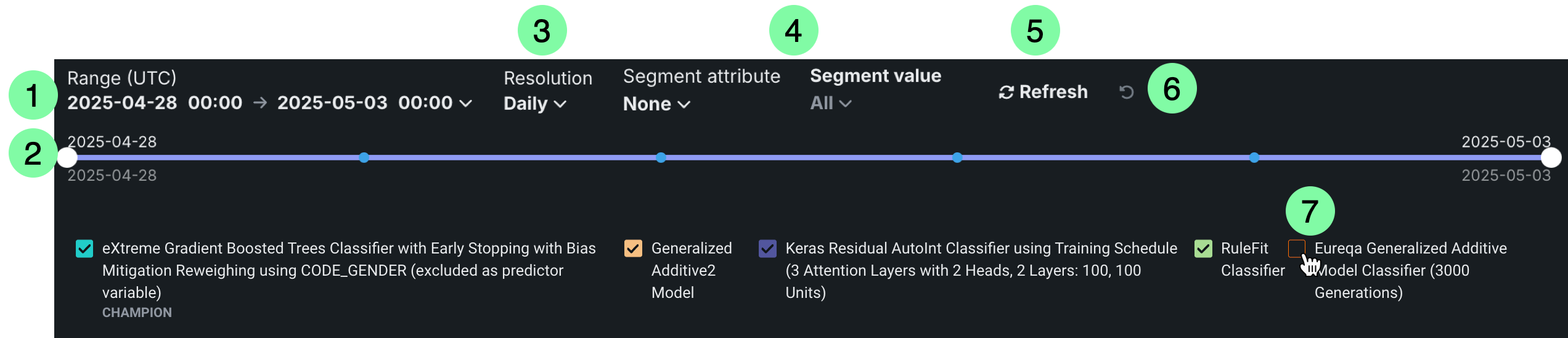The image size is (1568, 338).
Task: Click the right white slider handle
Action: tap(1551, 158)
